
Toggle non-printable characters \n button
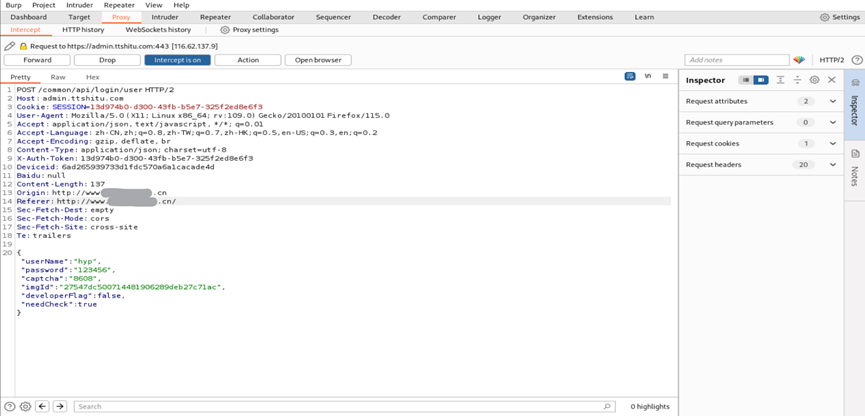(x=648, y=76)
